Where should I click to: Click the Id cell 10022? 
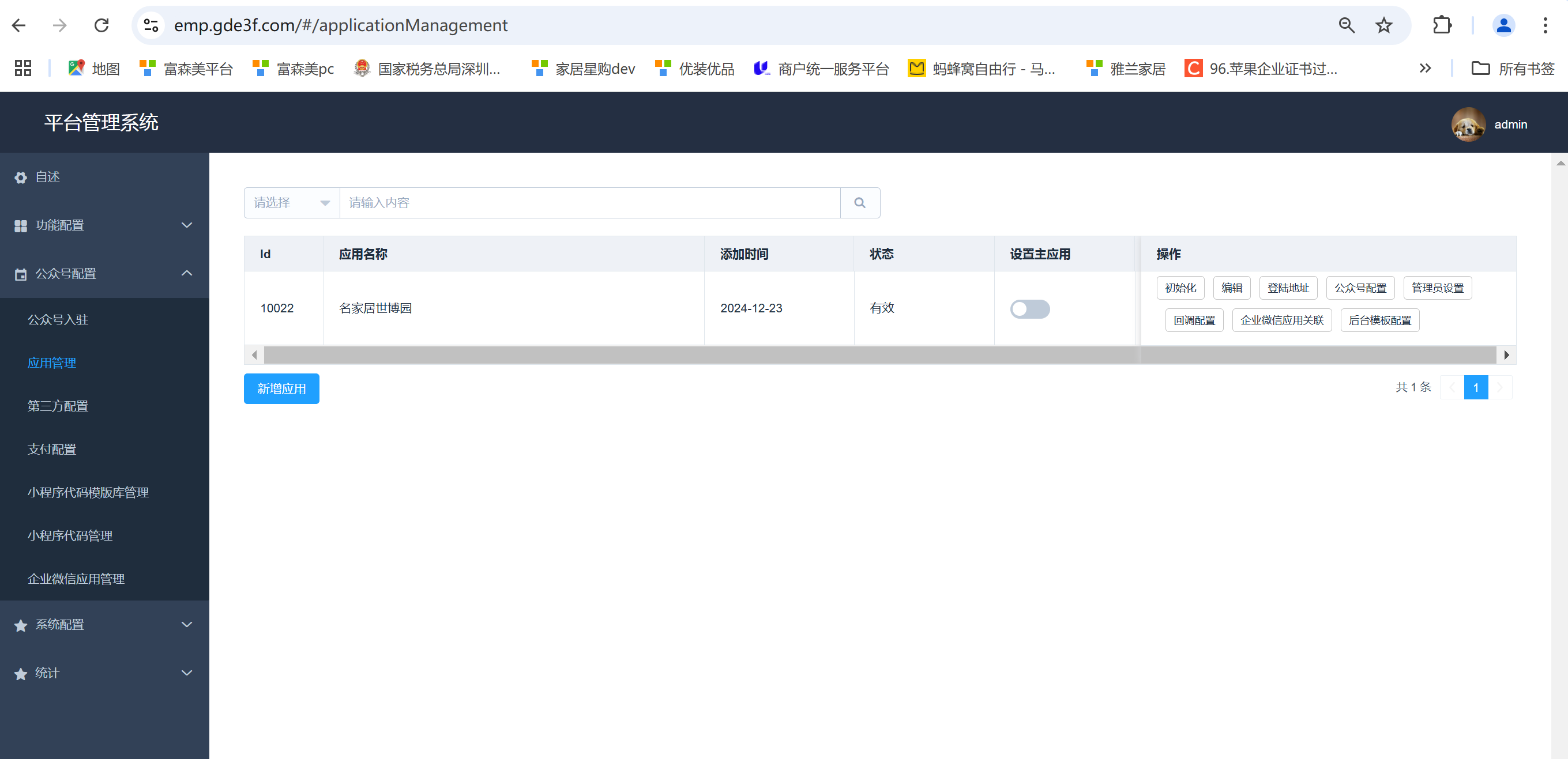click(x=284, y=308)
